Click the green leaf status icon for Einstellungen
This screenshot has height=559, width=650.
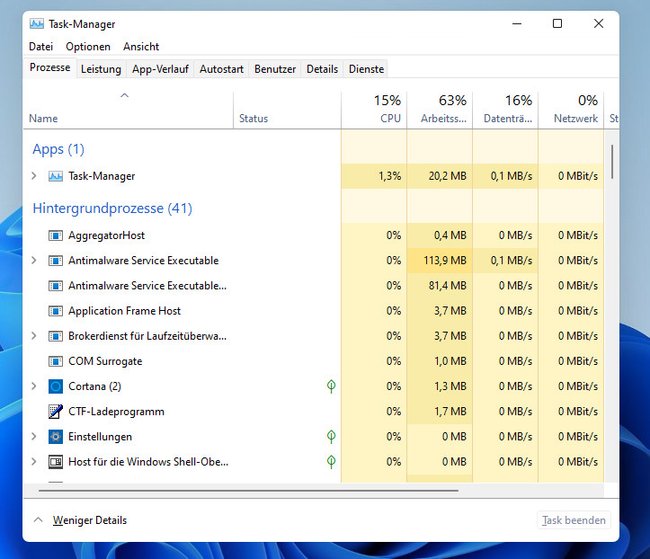click(331, 436)
